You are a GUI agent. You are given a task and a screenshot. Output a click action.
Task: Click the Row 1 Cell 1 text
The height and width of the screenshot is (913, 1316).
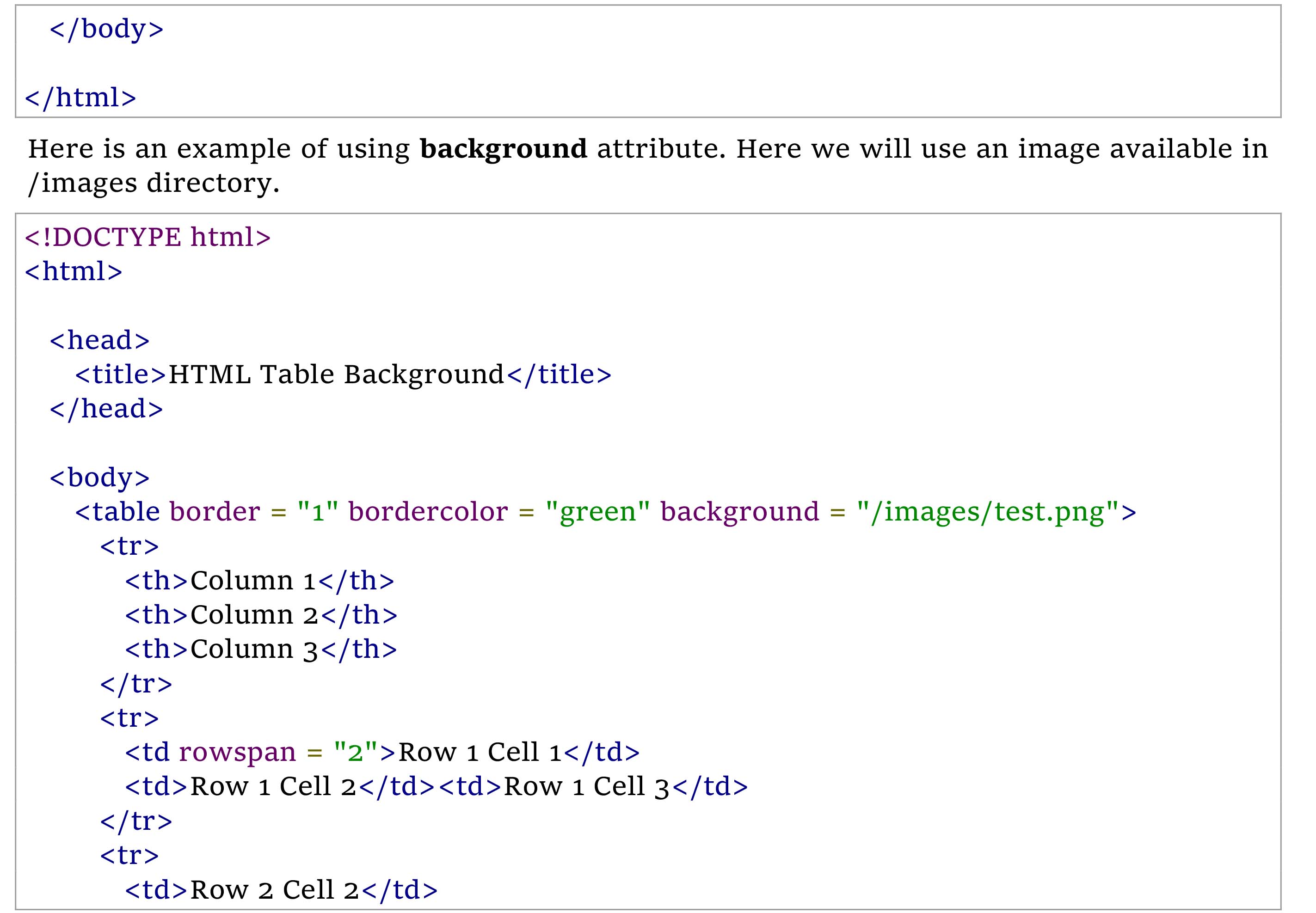tap(480, 752)
